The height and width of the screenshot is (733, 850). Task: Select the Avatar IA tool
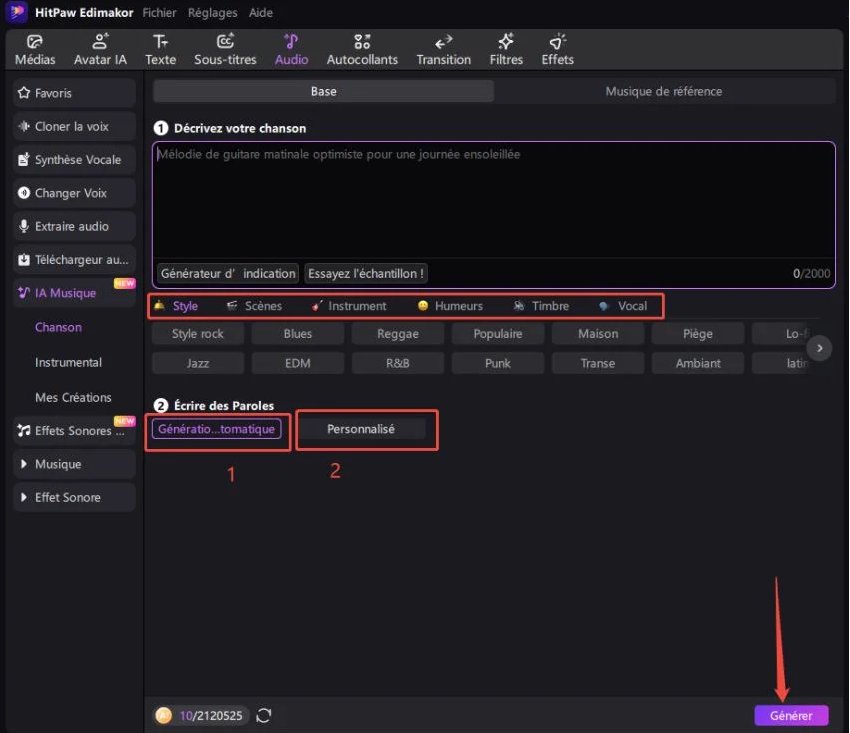click(100, 49)
